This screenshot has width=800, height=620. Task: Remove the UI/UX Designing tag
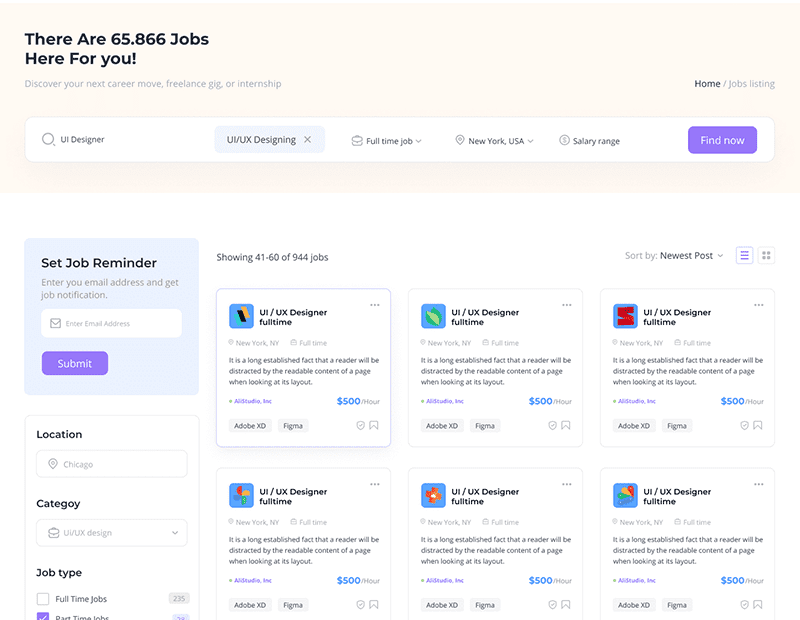[307, 140]
